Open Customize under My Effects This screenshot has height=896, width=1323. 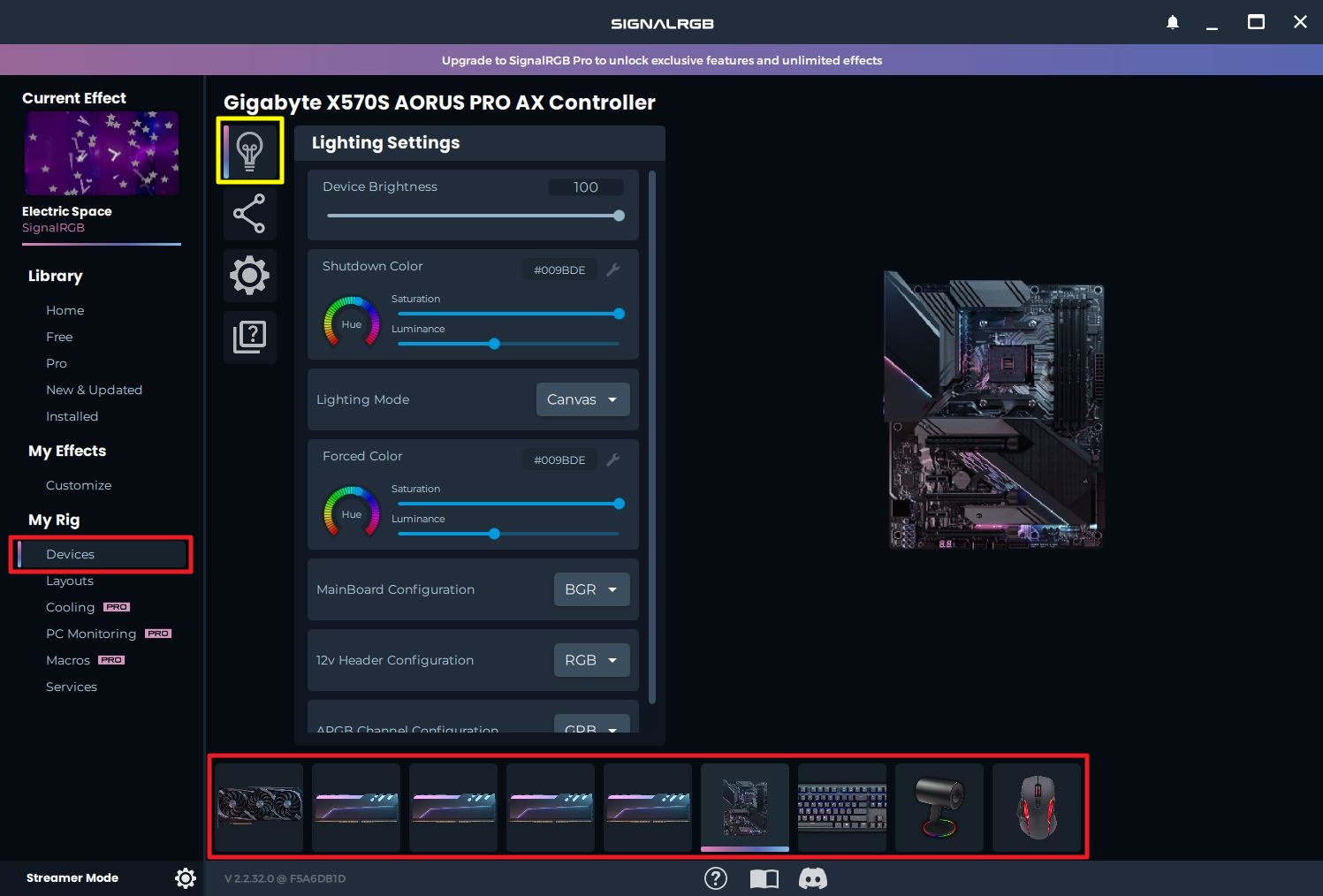(79, 485)
